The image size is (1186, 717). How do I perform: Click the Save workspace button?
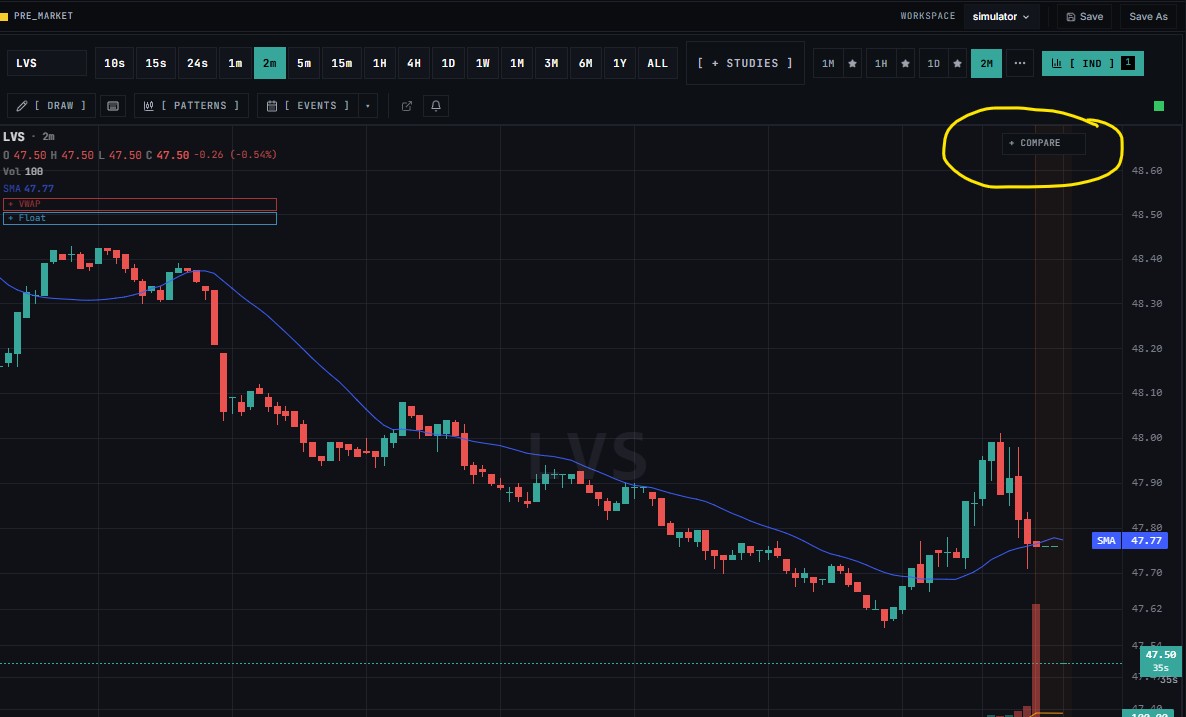(1085, 17)
